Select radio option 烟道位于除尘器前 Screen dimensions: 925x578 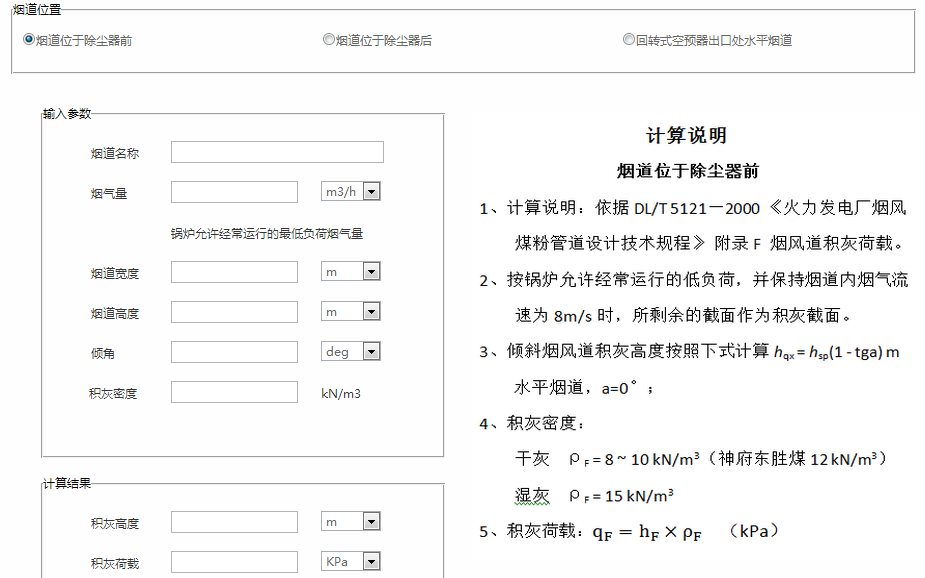(x=29, y=40)
